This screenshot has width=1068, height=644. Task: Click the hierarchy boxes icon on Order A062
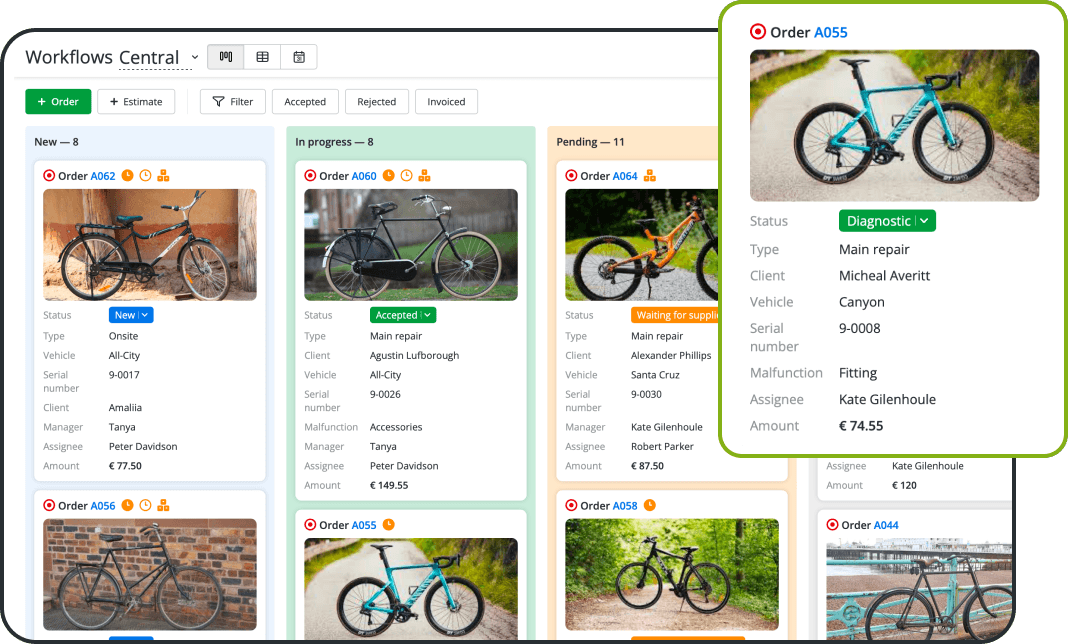163,176
